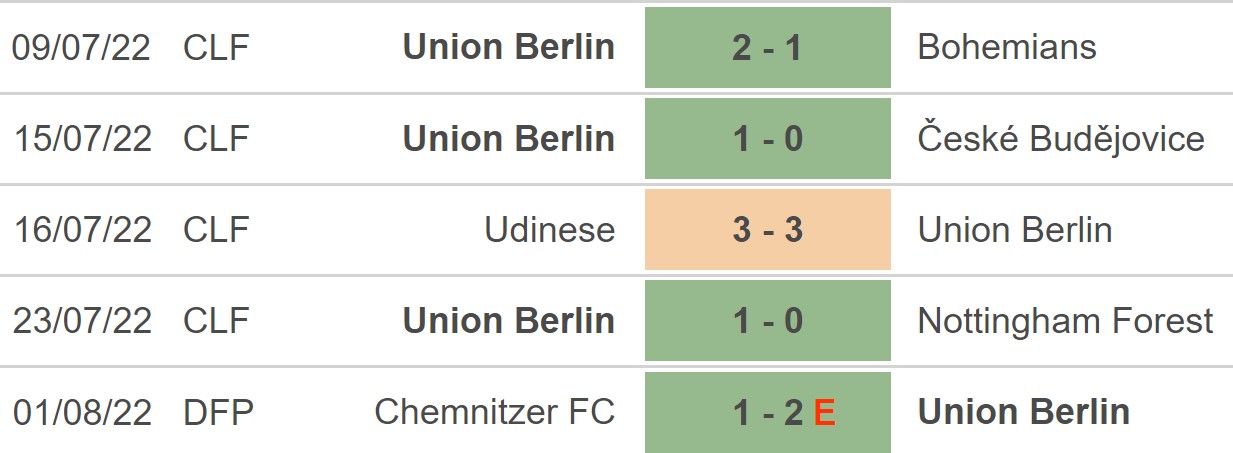Click the score in the Nottingham Forest row
The width and height of the screenshot is (1233, 453).
767,321
